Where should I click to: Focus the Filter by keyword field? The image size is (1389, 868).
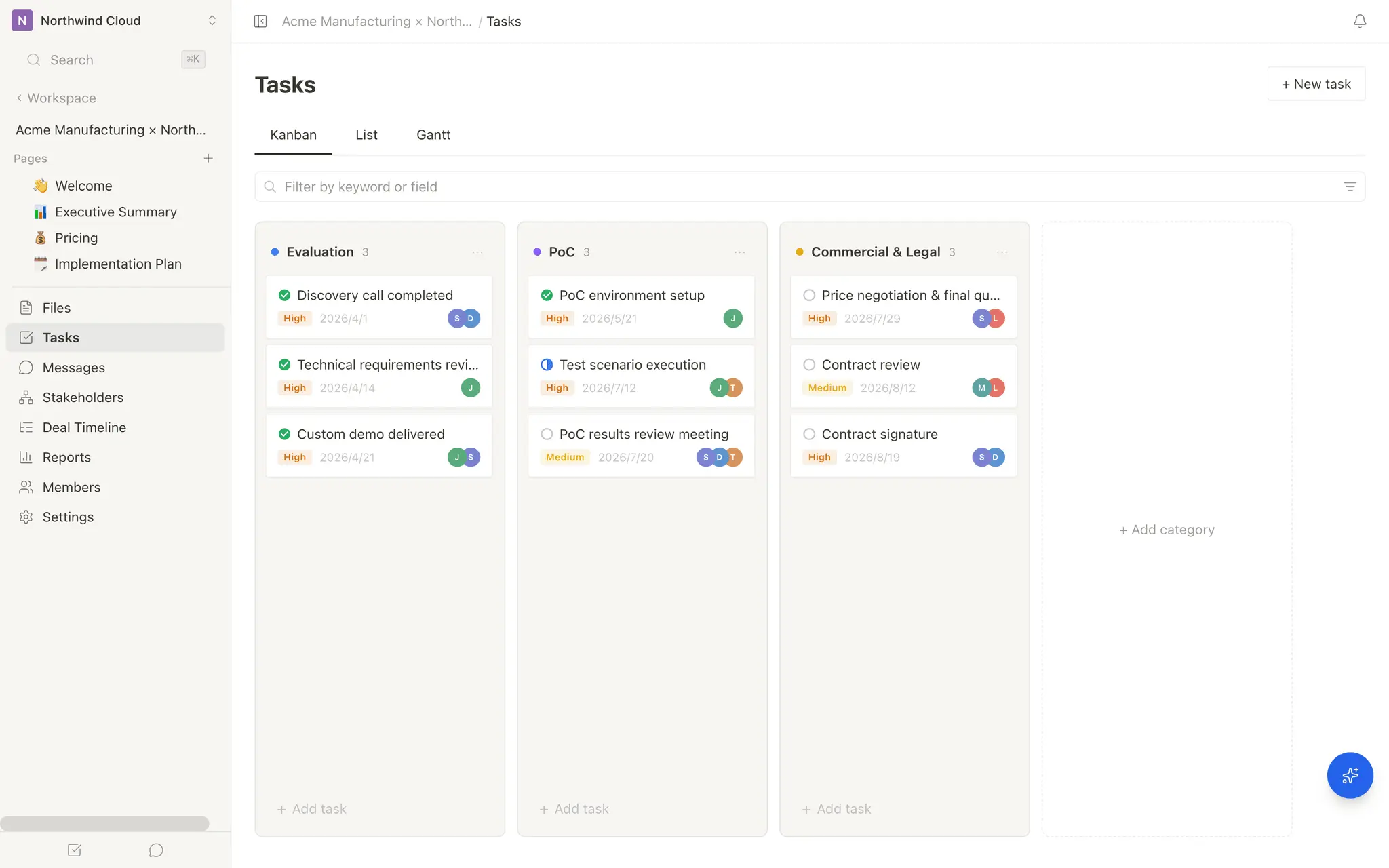pos(810,186)
